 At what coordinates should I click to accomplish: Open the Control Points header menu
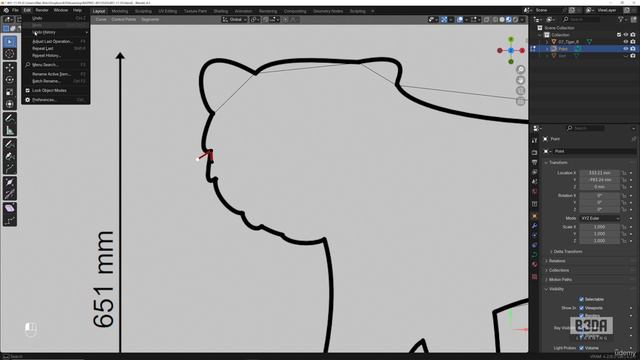(124, 20)
